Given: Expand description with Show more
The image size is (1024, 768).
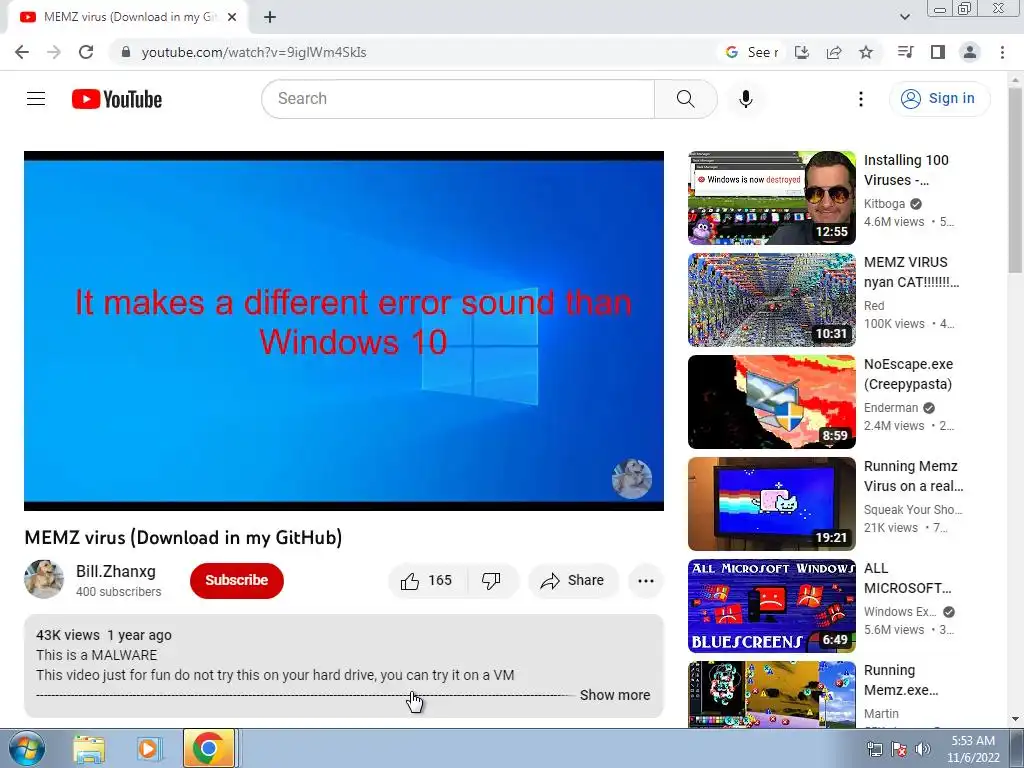Looking at the screenshot, I should click(615, 695).
